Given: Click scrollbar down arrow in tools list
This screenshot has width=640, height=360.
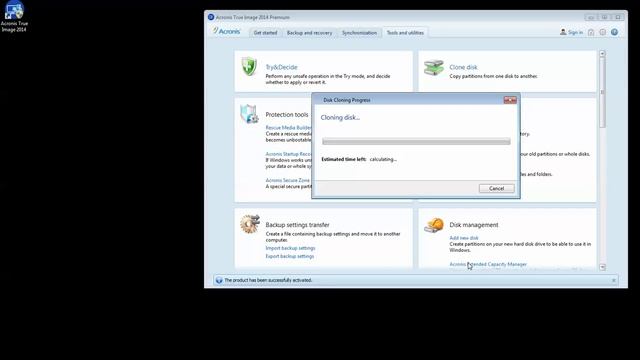Looking at the screenshot, I should [602, 267].
